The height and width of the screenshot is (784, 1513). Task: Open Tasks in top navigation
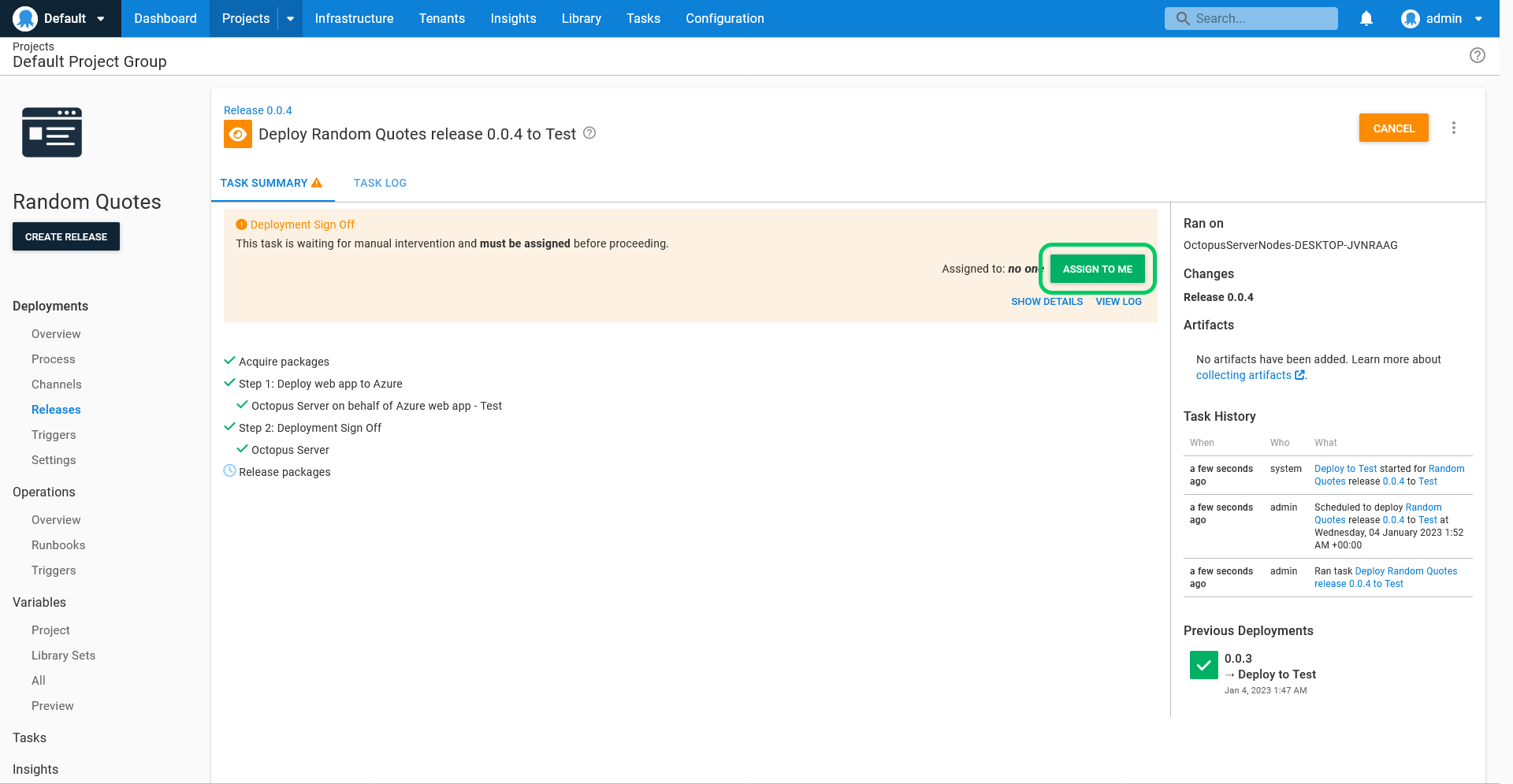click(x=644, y=18)
